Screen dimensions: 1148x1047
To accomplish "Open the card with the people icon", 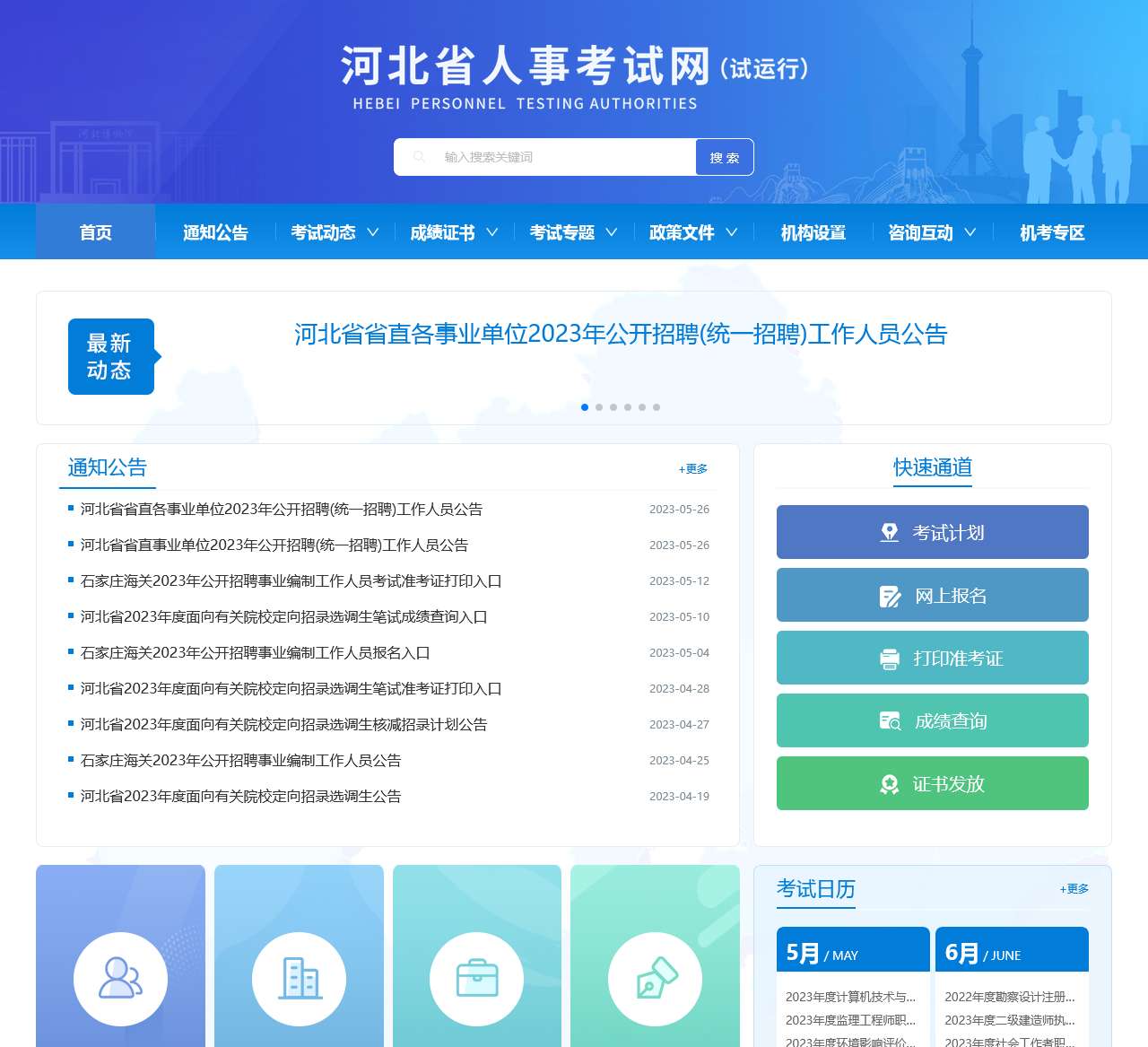I will pyautogui.click(x=119, y=979).
